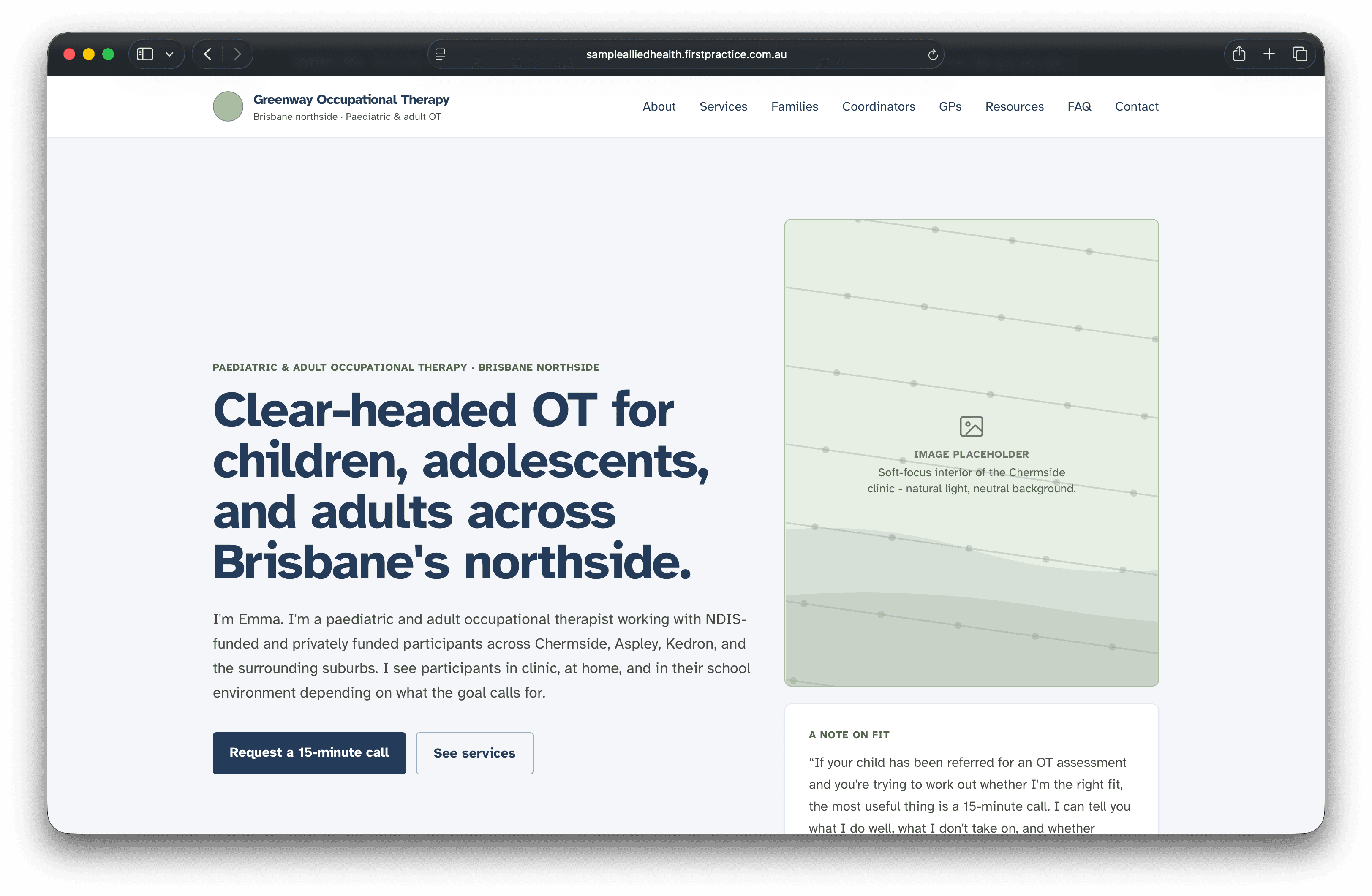Go back with the back arrow
This screenshot has height=896, width=1372.
(207, 54)
